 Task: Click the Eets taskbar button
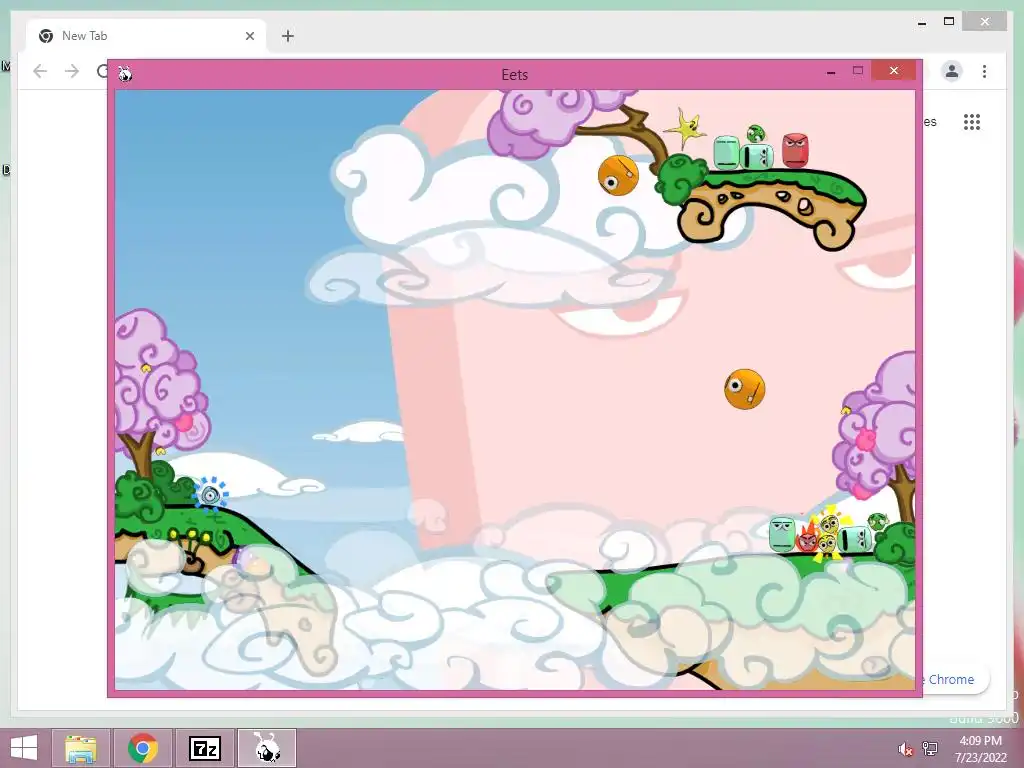[266, 748]
